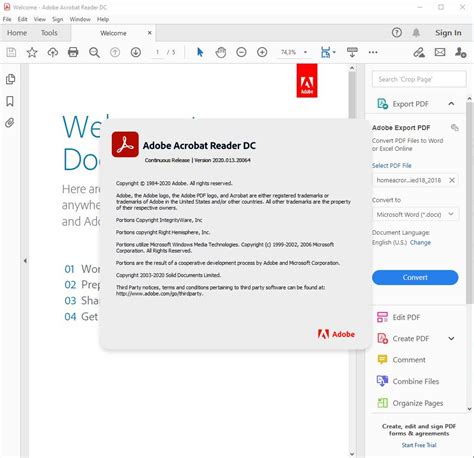
Task: Zoom in with the plus circle icon
Action: click(262, 52)
